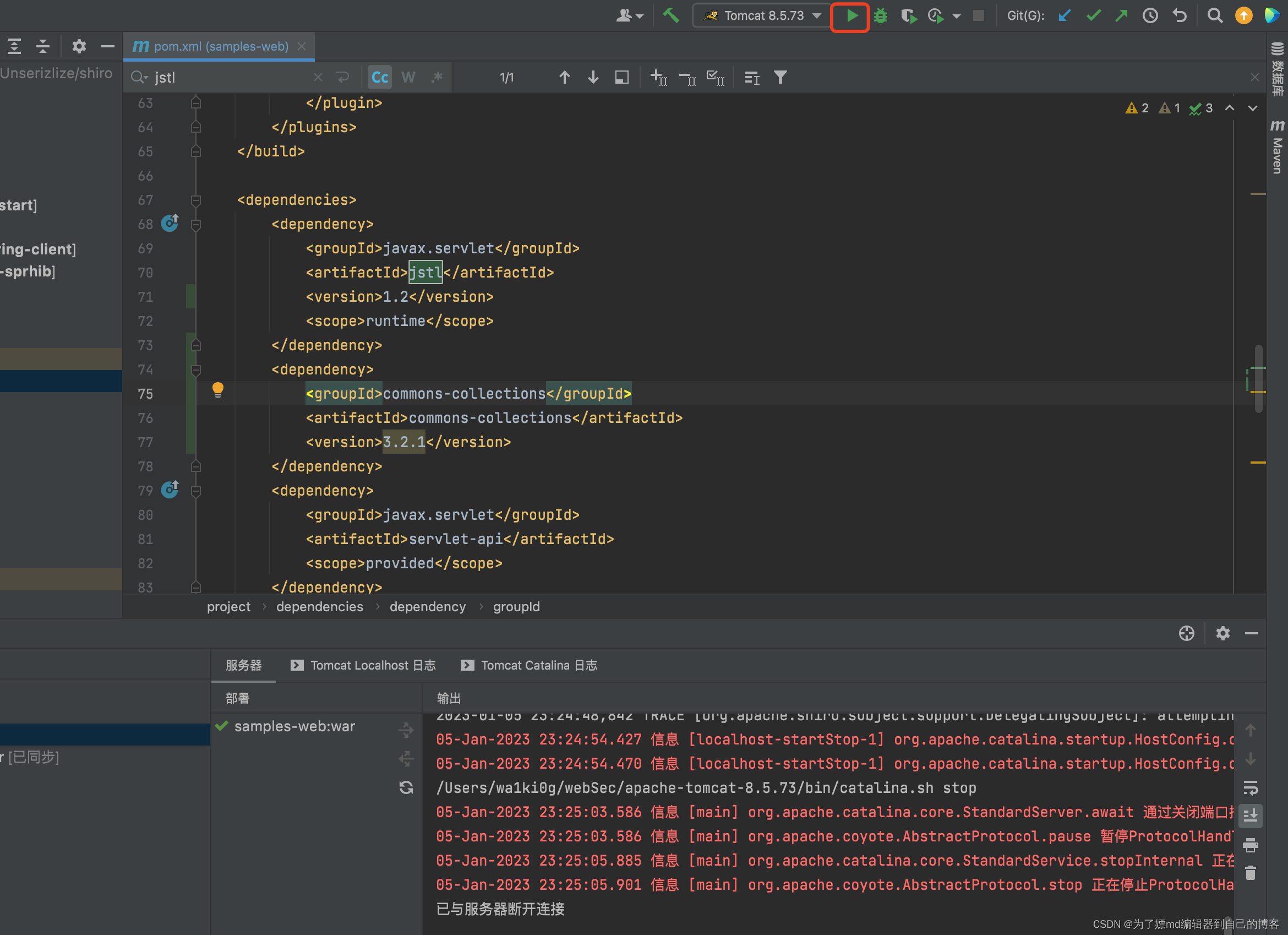Build the project with the hammer icon
Screen dimensions: 1288x935
click(670, 15)
